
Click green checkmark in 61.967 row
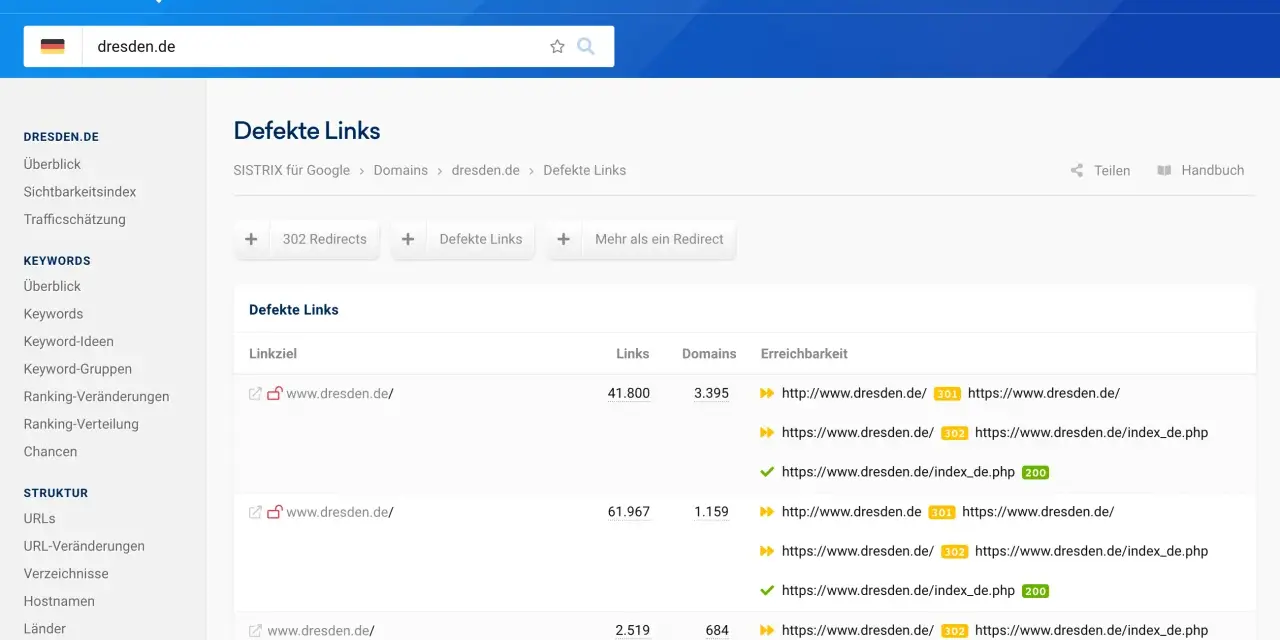[768, 591]
